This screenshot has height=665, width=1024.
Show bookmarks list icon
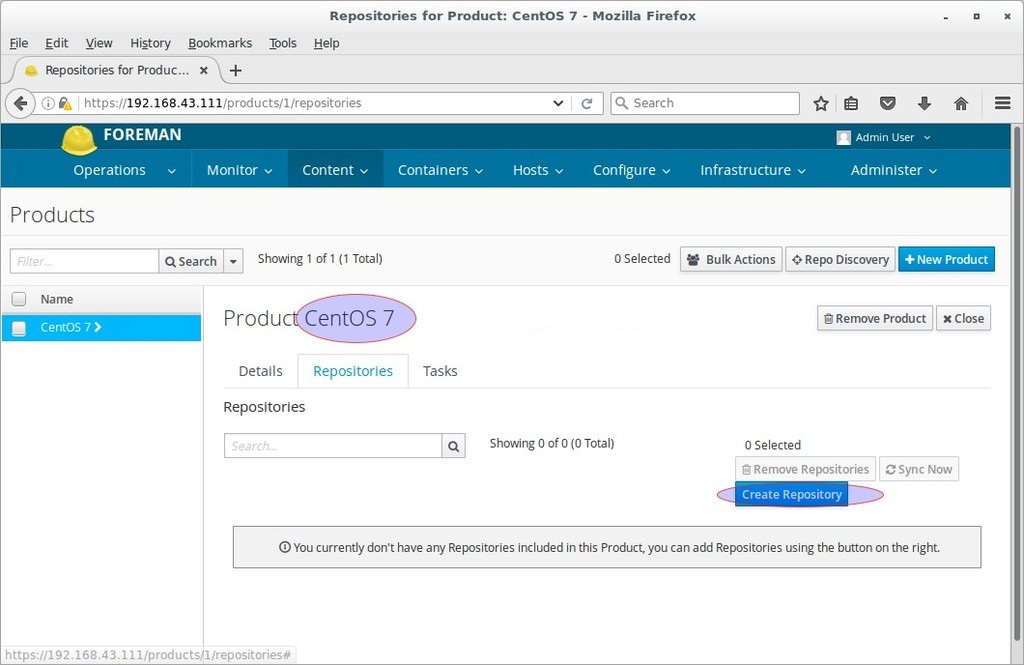tap(851, 103)
